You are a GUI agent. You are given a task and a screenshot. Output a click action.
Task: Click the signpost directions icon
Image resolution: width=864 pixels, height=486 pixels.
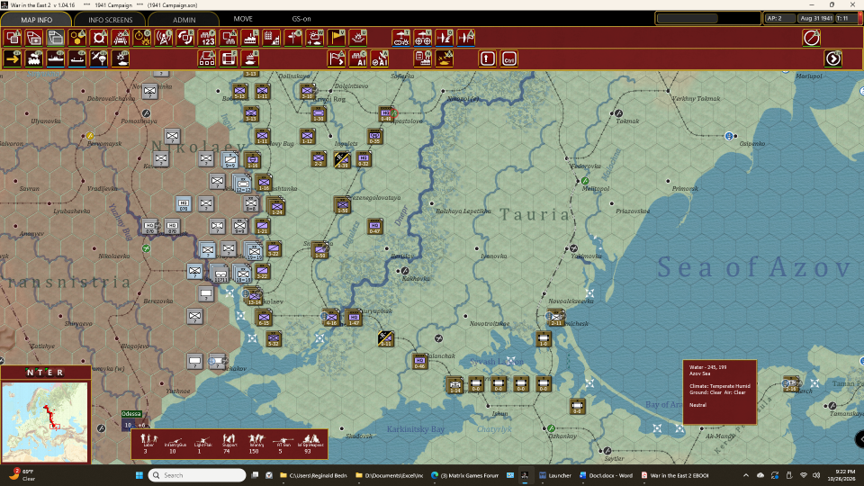click(294, 38)
